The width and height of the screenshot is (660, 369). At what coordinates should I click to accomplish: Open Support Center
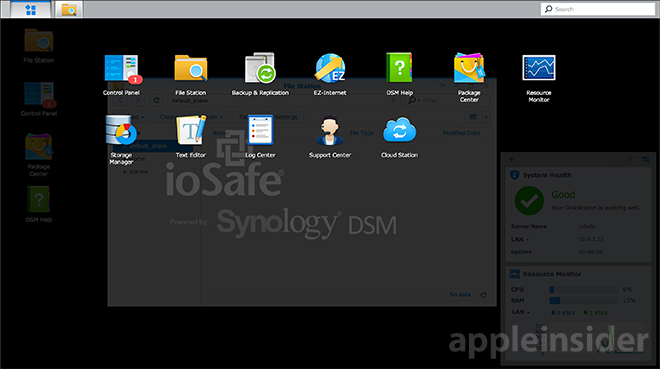330,137
